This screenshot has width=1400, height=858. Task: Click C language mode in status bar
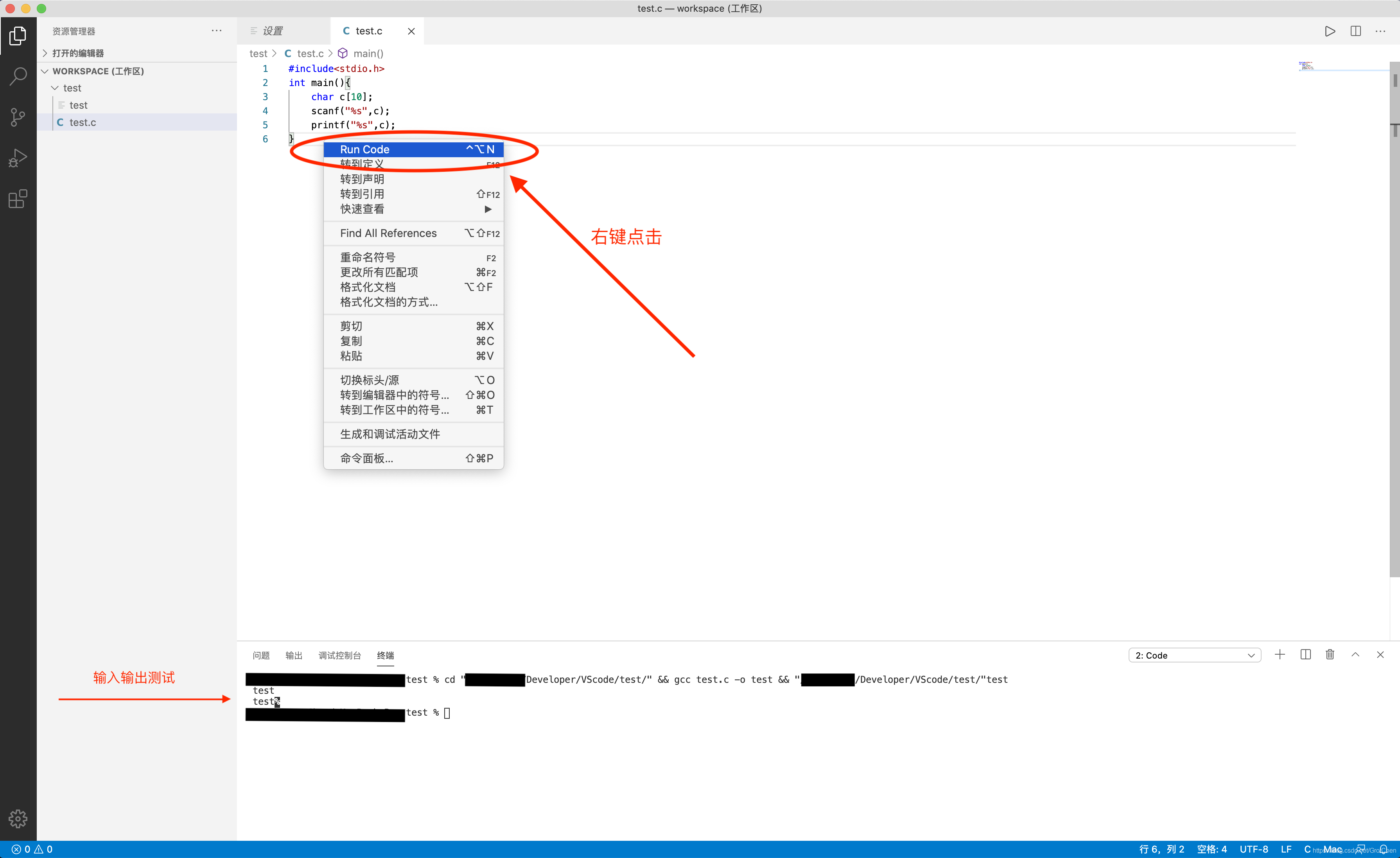(x=1307, y=849)
